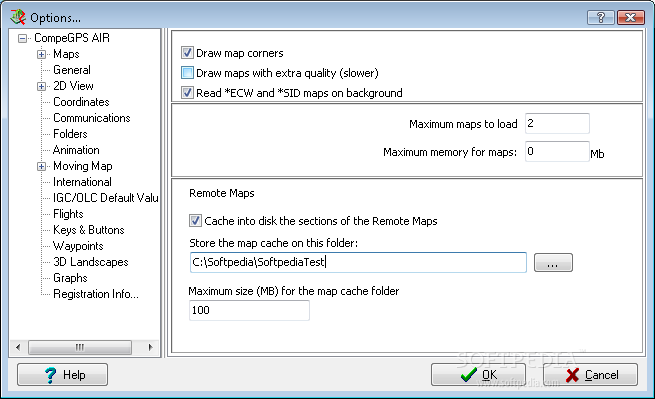Expand the Maps tree node
655x399 pixels.
41,54
